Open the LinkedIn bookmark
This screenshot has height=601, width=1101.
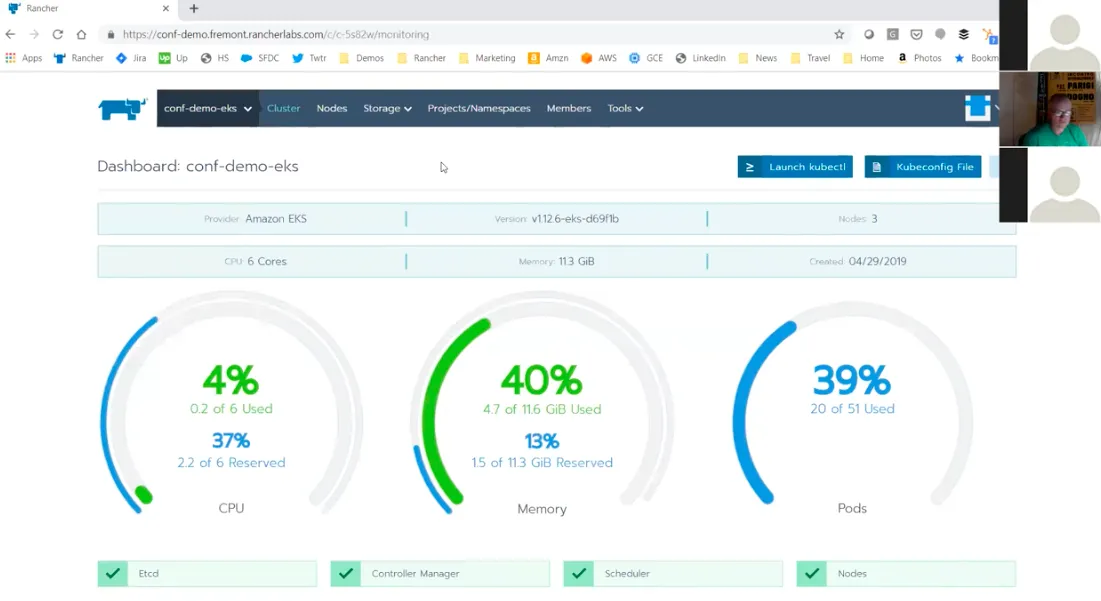pyautogui.click(x=701, y=58)
